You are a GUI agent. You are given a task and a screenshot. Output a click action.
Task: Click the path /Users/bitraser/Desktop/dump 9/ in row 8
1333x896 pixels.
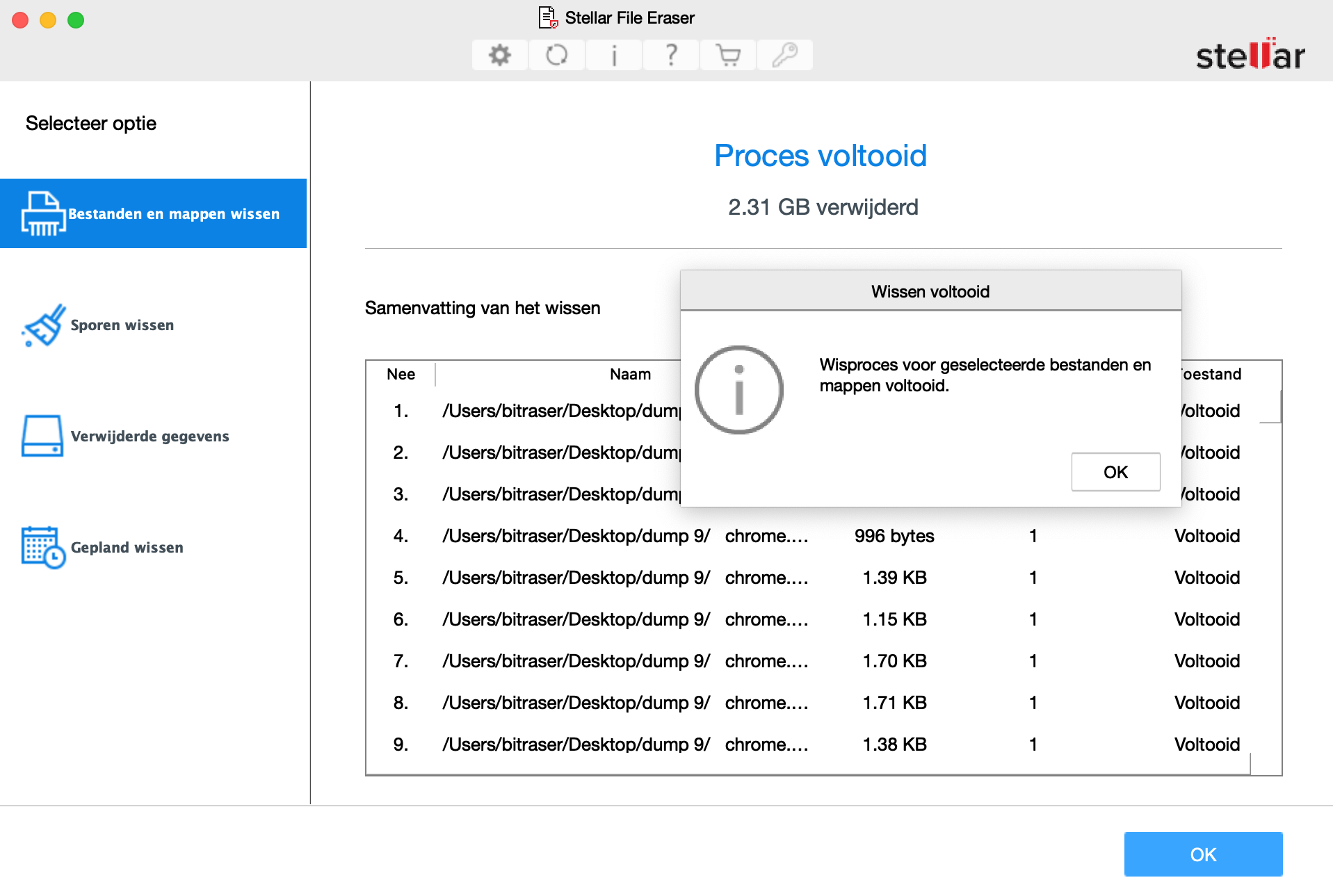576,703
